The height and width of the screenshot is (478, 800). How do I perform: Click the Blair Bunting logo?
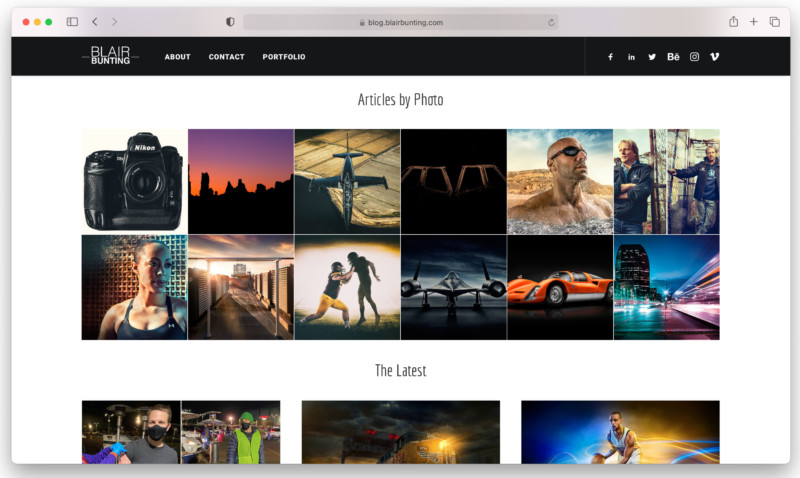110,56
